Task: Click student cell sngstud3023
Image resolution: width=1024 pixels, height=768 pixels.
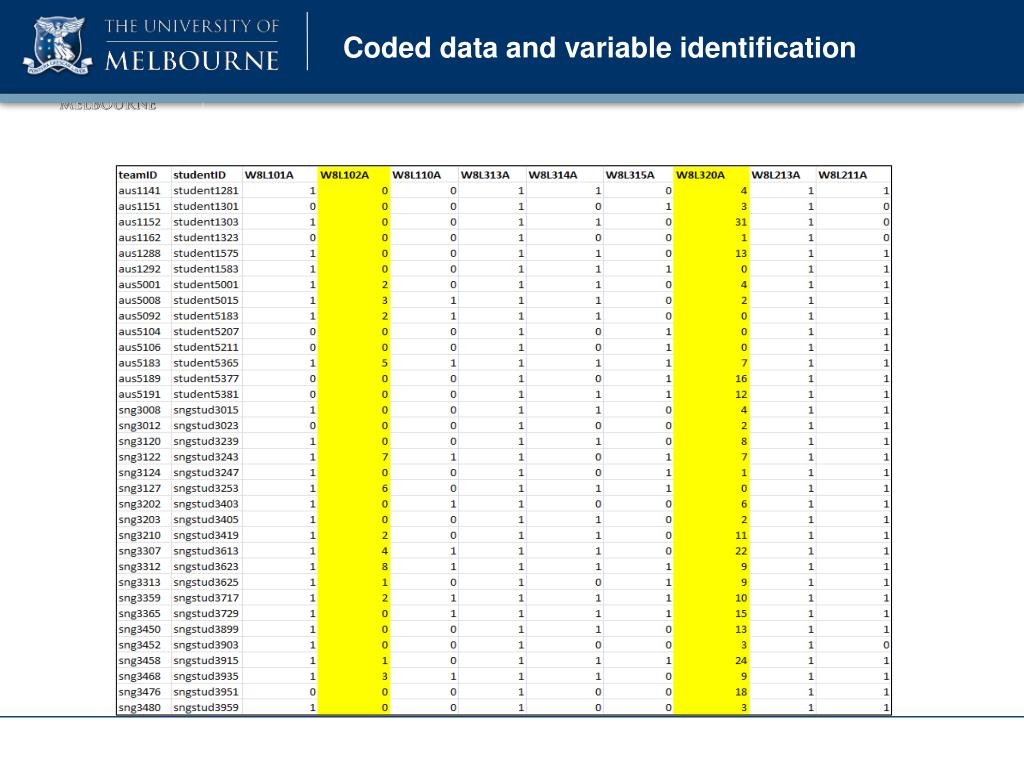Action: 206,426
